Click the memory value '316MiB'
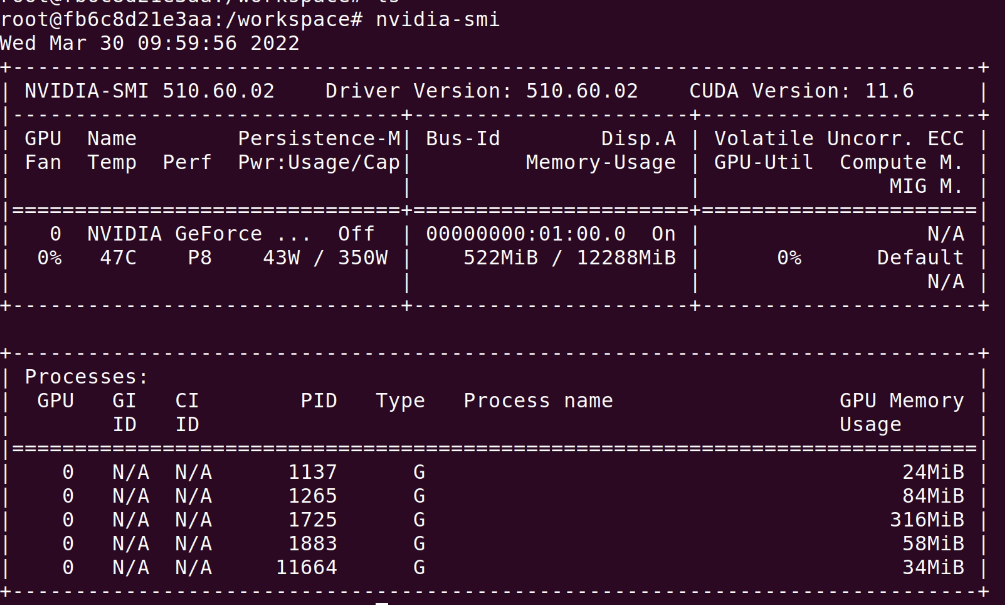Image resolution: width=1005 pixels, height=605 pixels. [x=927, y=520]
